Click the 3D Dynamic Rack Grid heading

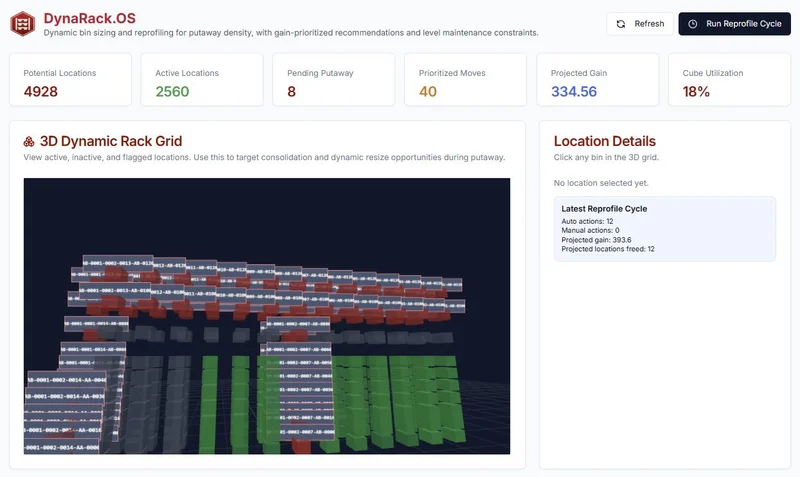[x=111, y=141]
